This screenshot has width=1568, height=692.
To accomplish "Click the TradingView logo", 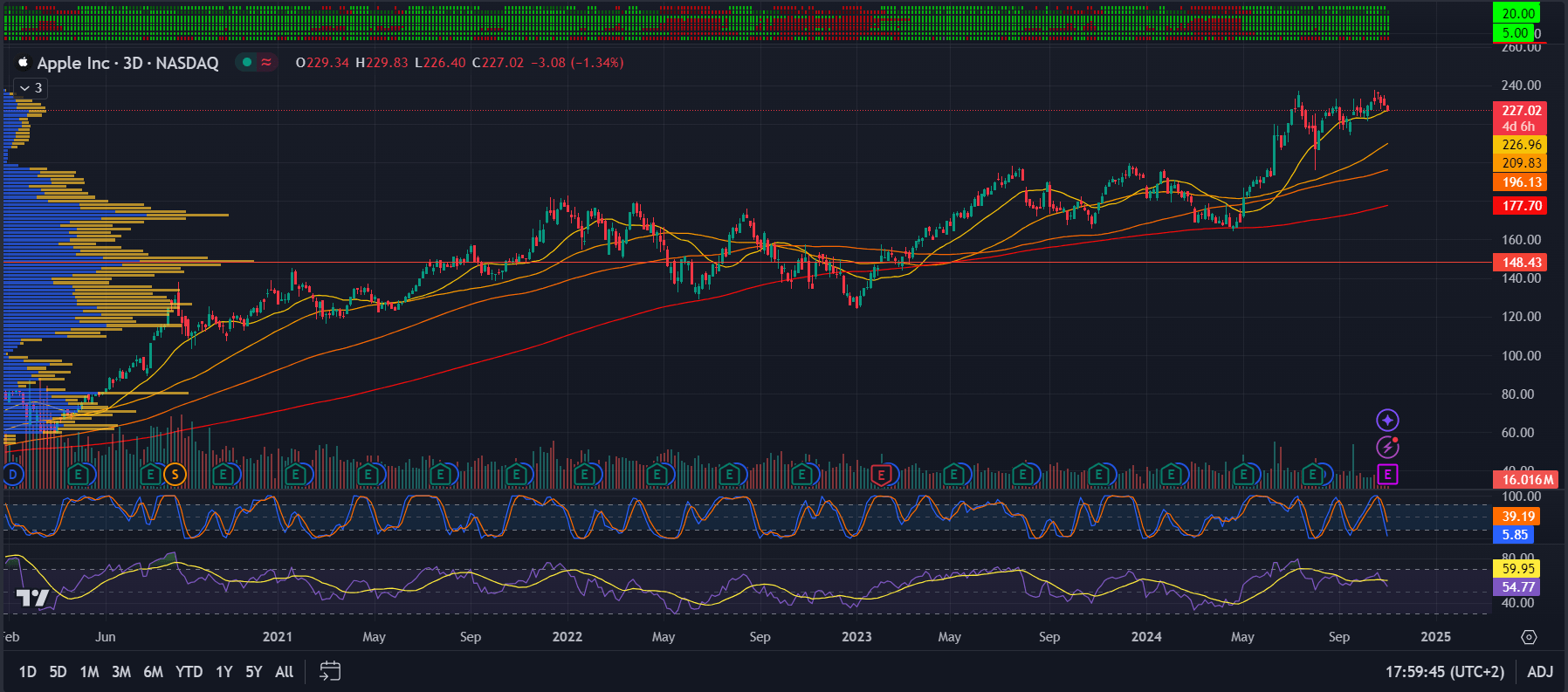I will point(33,597).
